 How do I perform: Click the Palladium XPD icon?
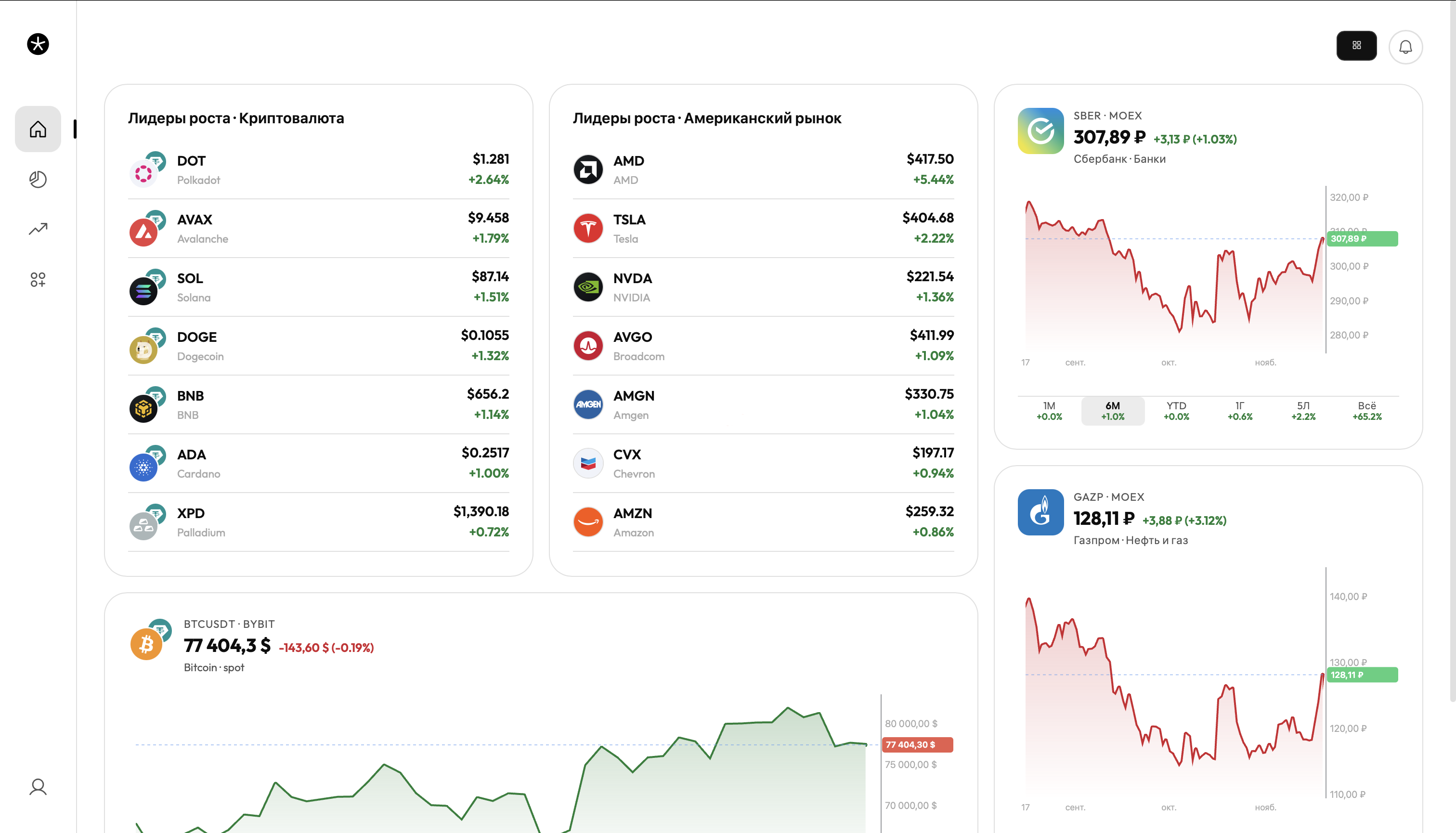click(143, 526)
